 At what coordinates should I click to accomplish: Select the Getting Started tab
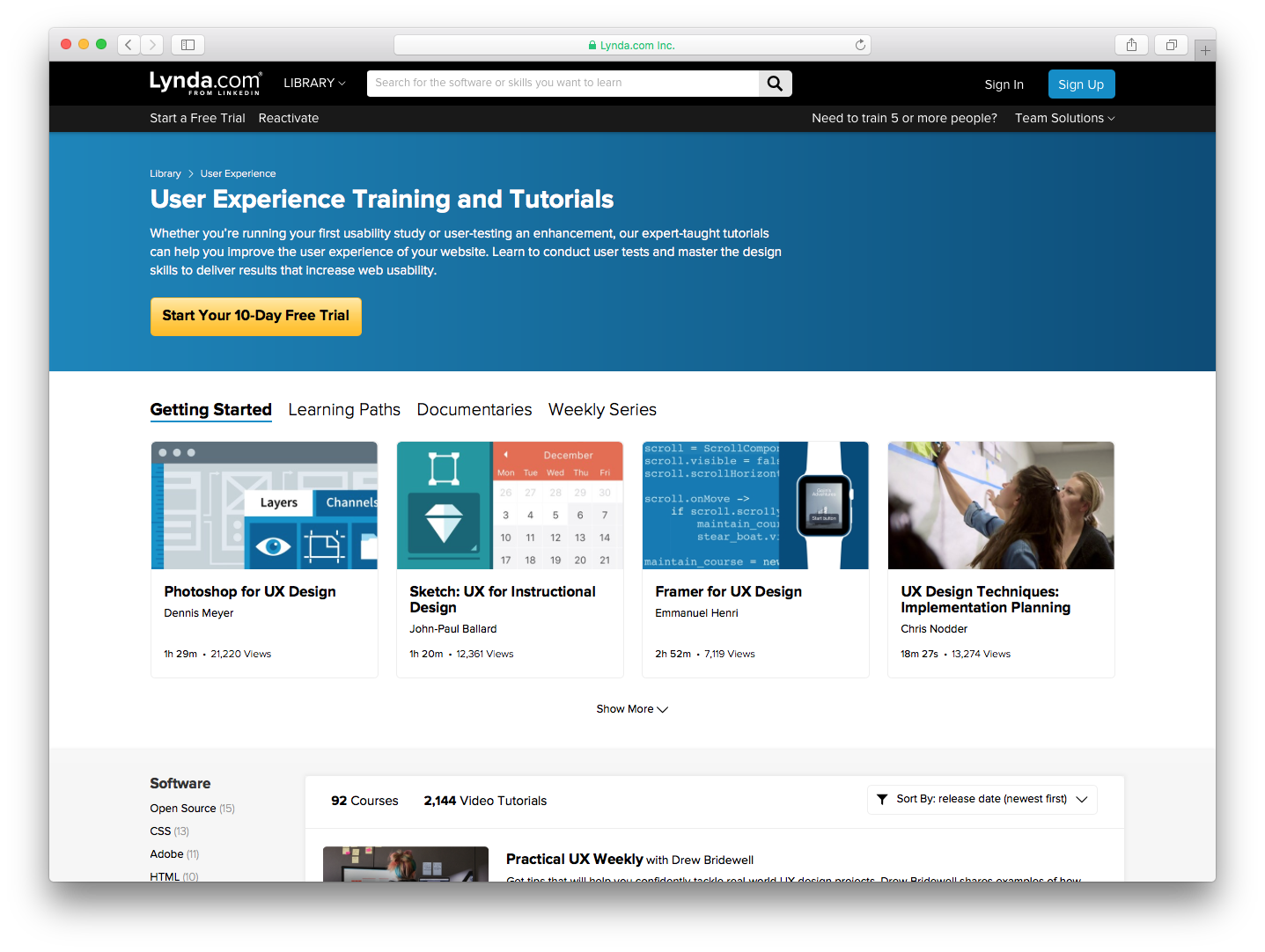tap(210, 410)
